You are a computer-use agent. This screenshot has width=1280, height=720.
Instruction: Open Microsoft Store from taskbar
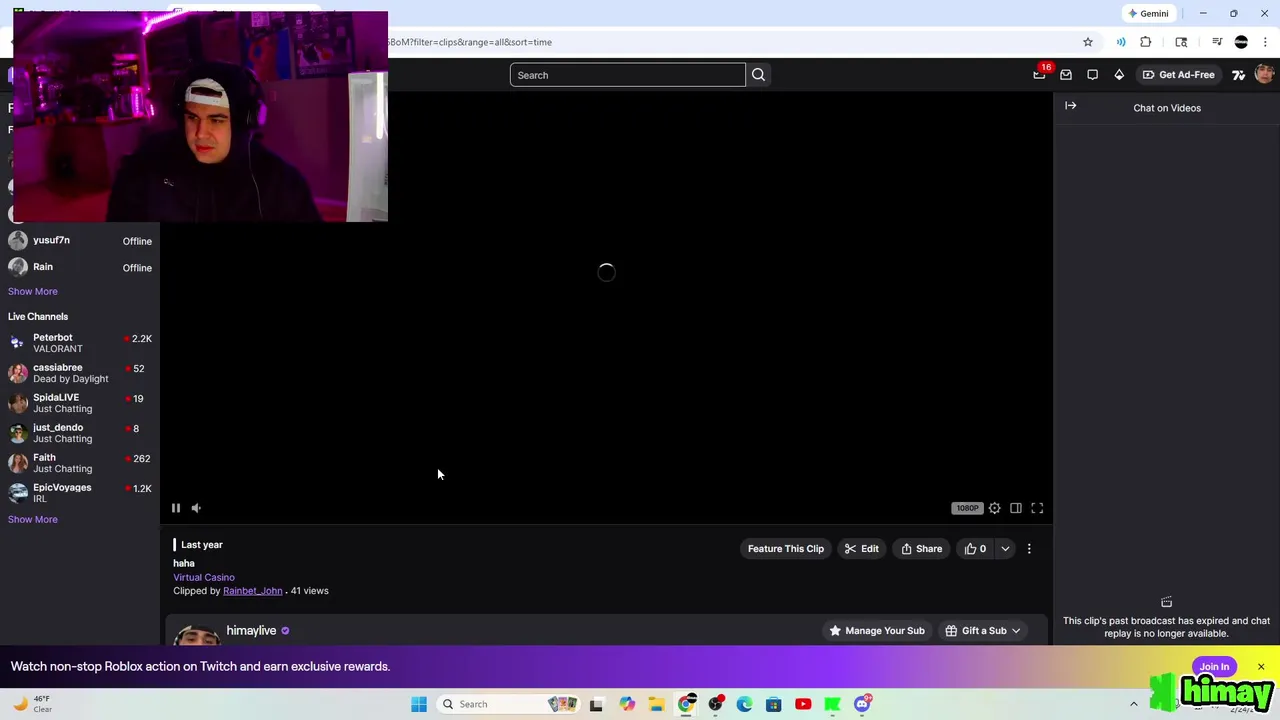point(773,704)
